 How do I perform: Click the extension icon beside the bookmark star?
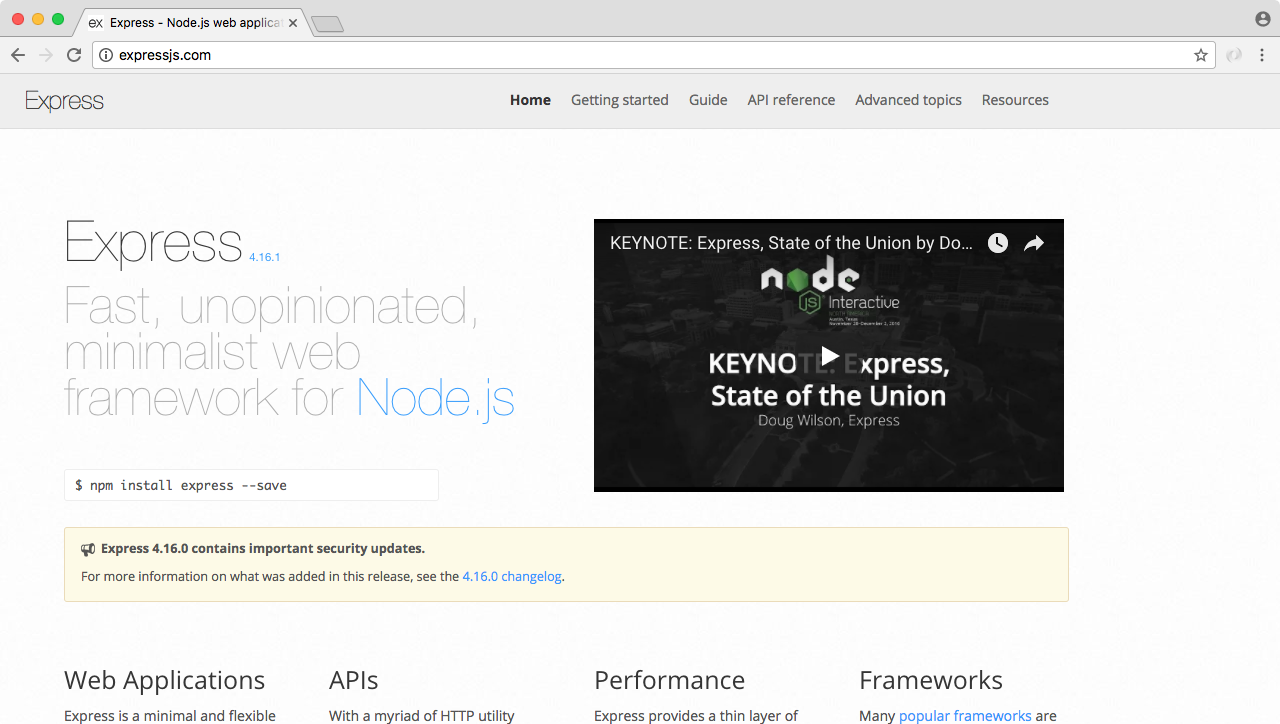tap(1234, 56)
